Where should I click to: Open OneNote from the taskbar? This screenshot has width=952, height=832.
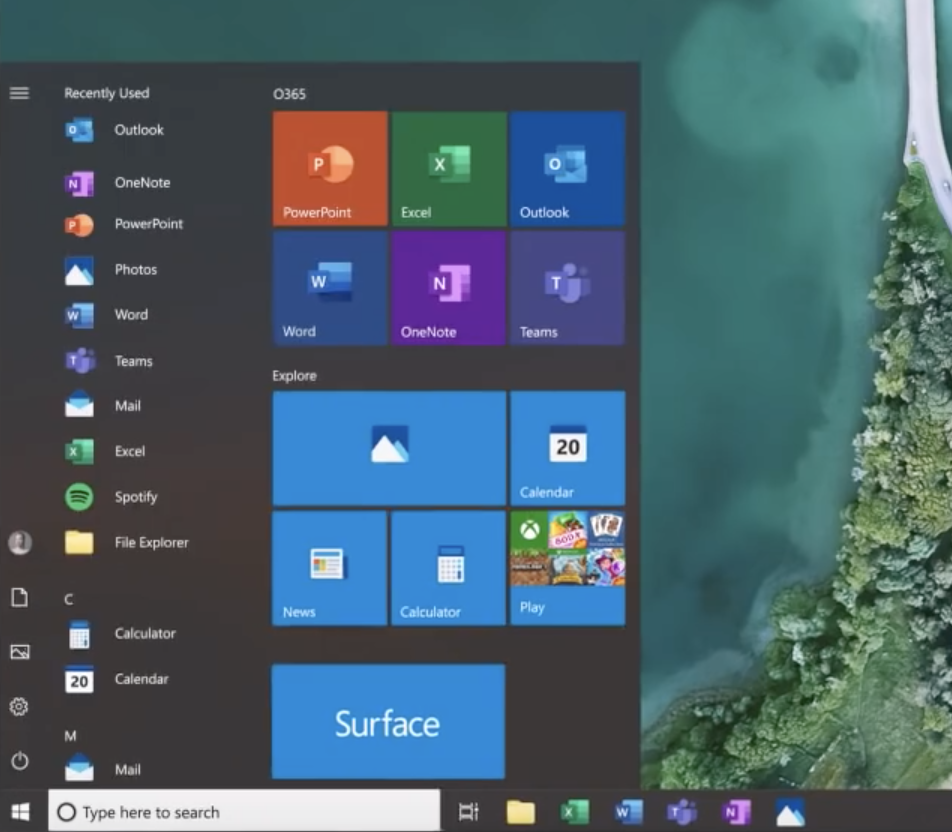(736, 812)
